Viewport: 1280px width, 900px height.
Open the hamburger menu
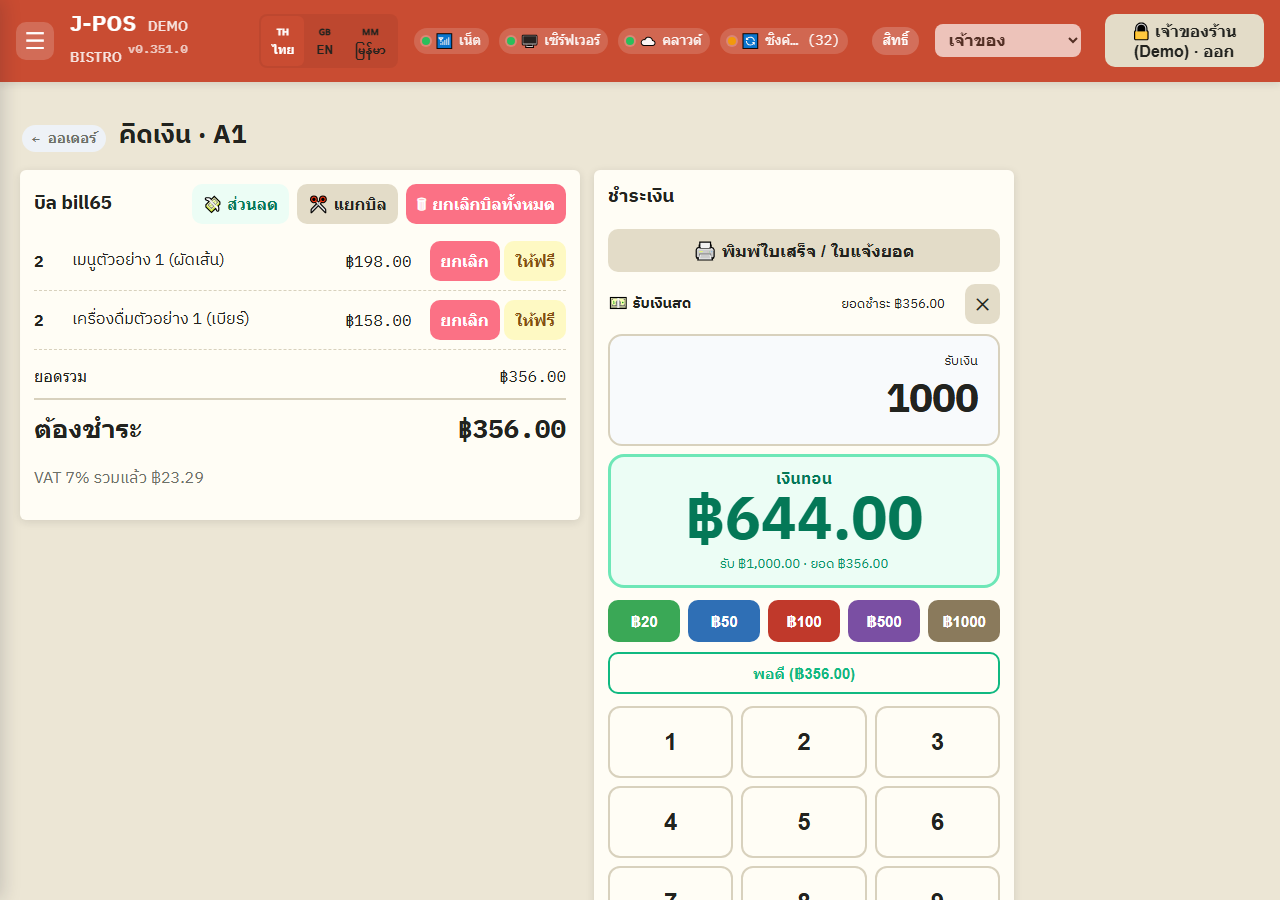point(35,41)
